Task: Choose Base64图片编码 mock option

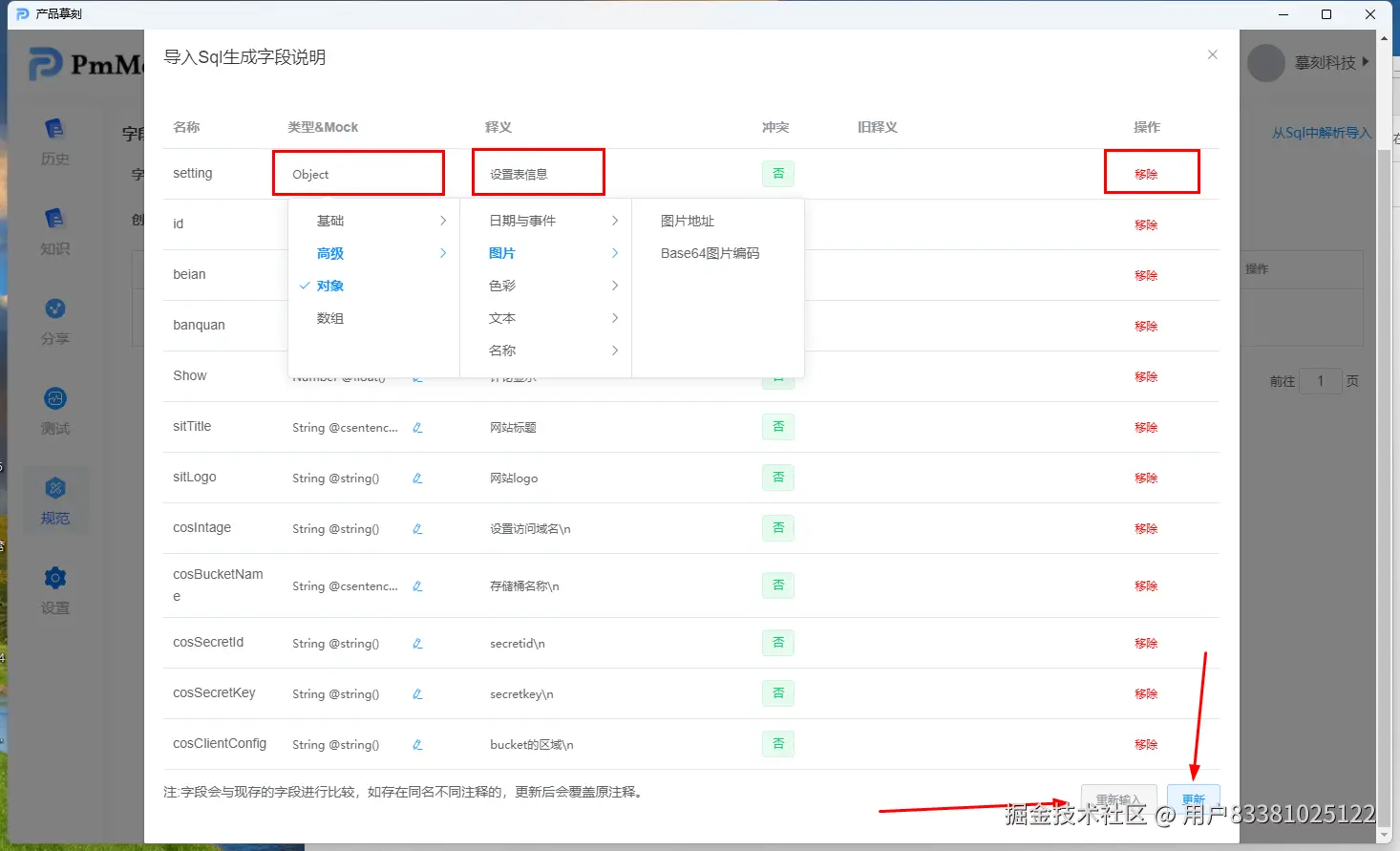Action: point(717,253)
